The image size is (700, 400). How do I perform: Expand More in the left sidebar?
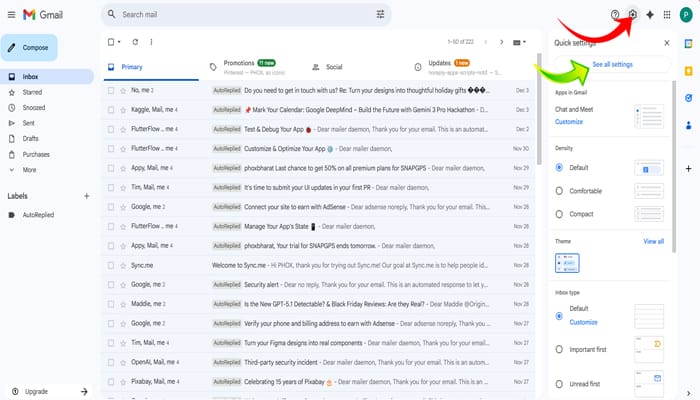point(29,170)
